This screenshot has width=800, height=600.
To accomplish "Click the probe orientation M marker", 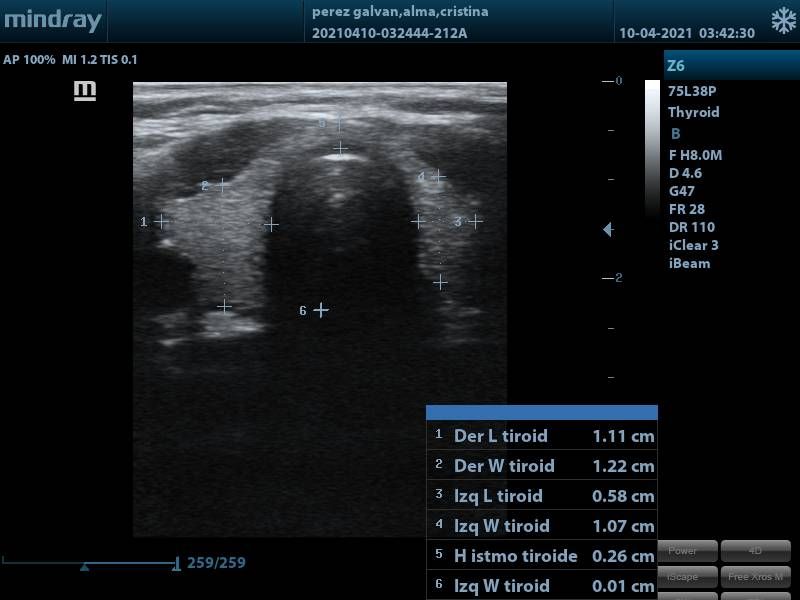I will point(86,91).
